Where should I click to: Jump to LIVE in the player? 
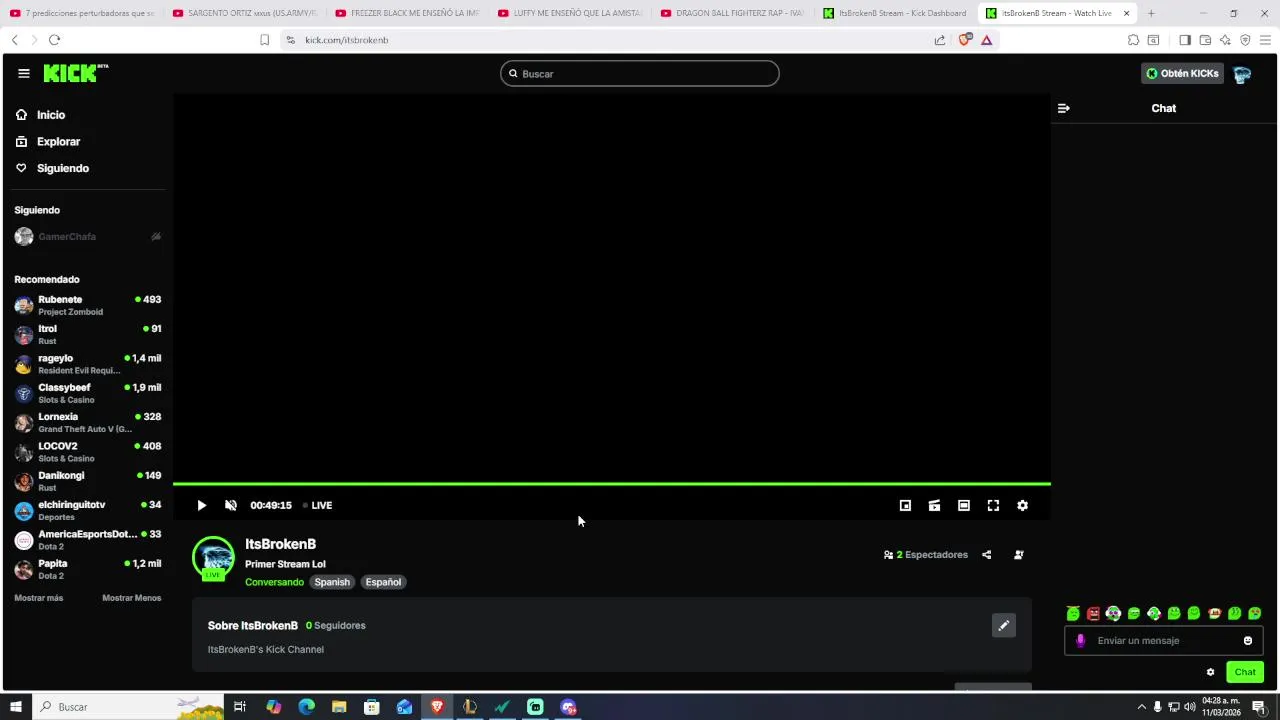pos(318,505)
